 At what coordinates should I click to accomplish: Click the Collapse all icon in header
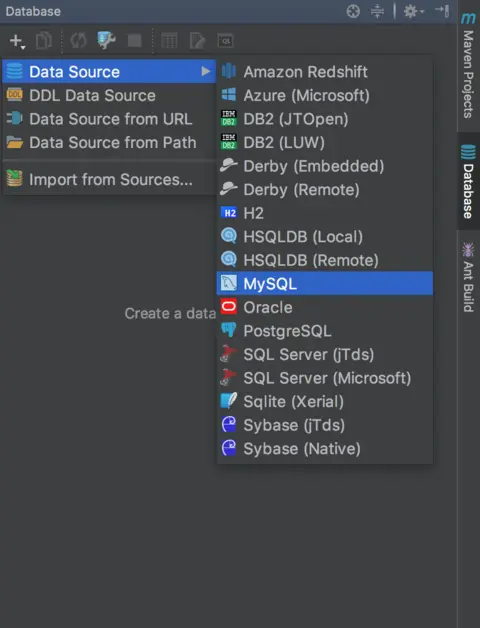tap(377, 11)
